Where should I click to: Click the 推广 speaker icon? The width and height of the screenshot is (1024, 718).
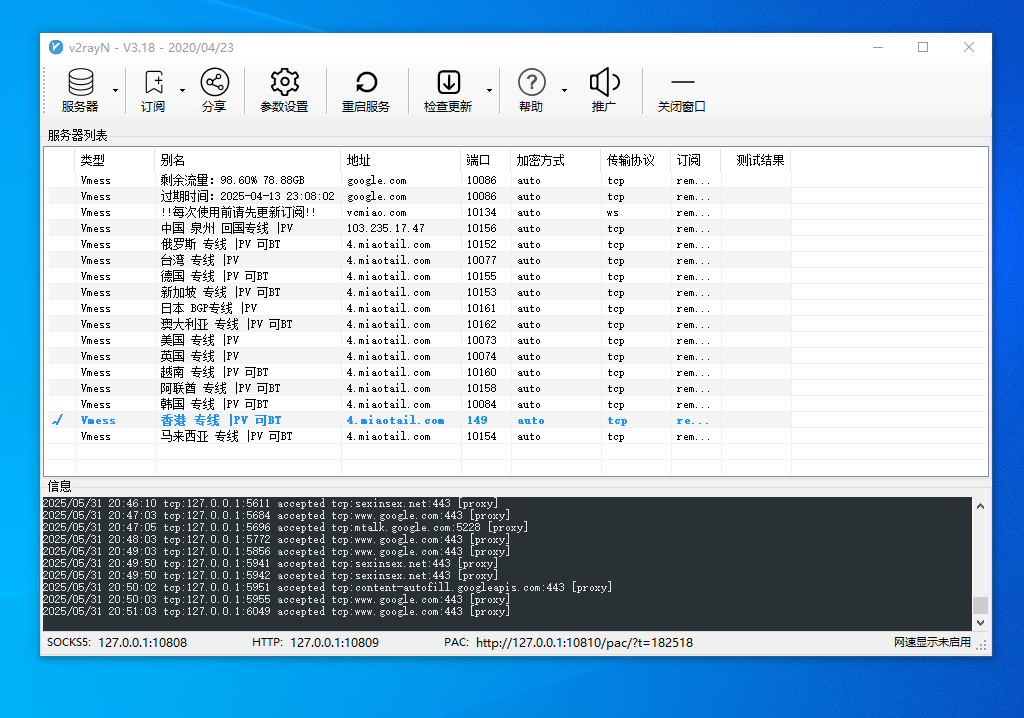tap(604, 90)
